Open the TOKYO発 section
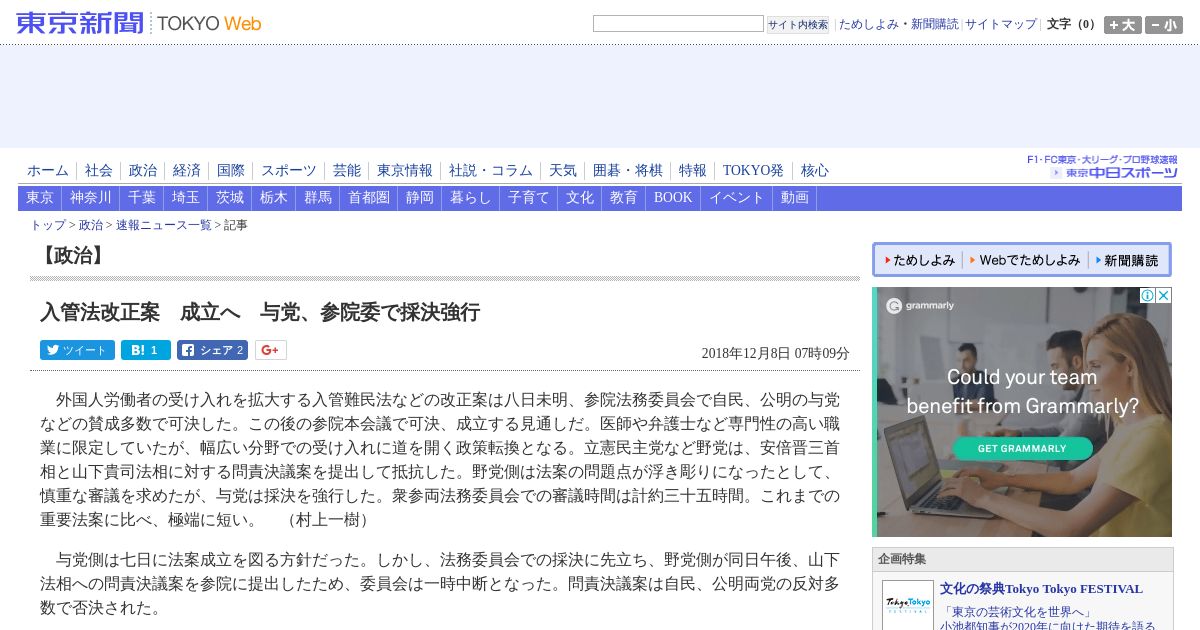 (x=754, y=171)
